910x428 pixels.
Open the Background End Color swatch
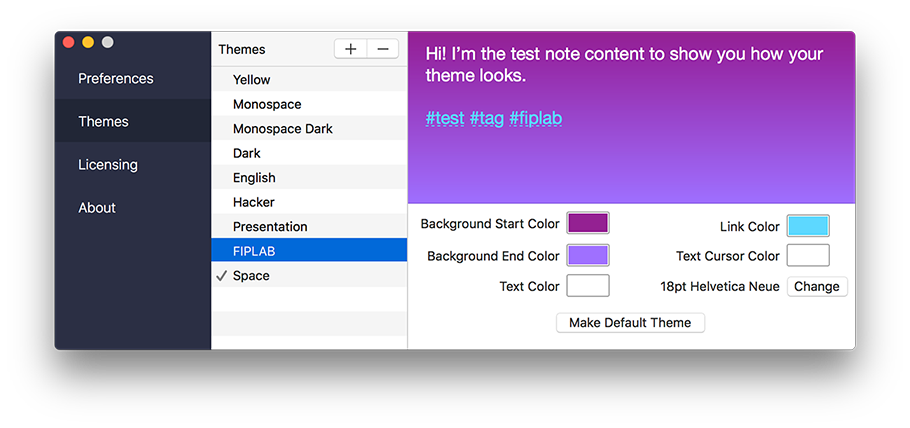(588, 256)
